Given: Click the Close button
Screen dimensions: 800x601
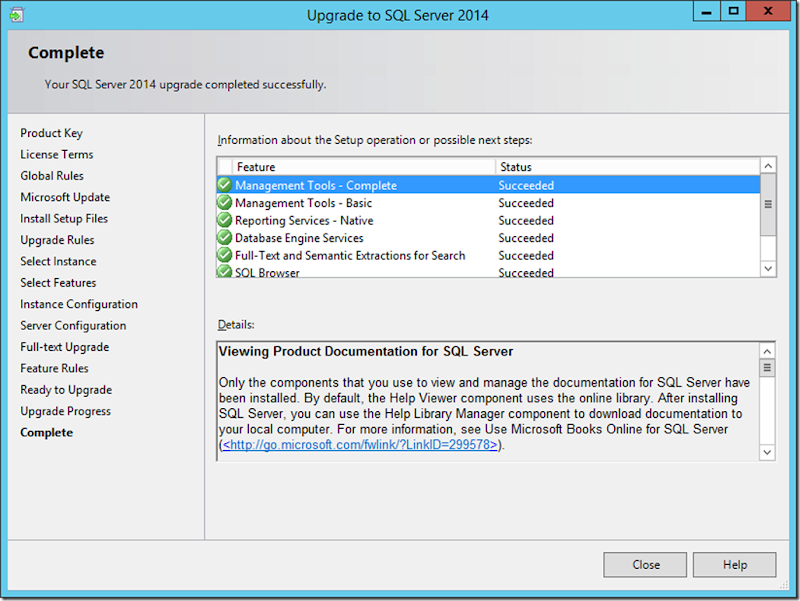Looking at the screenshot, I should (x=645, y=565).
